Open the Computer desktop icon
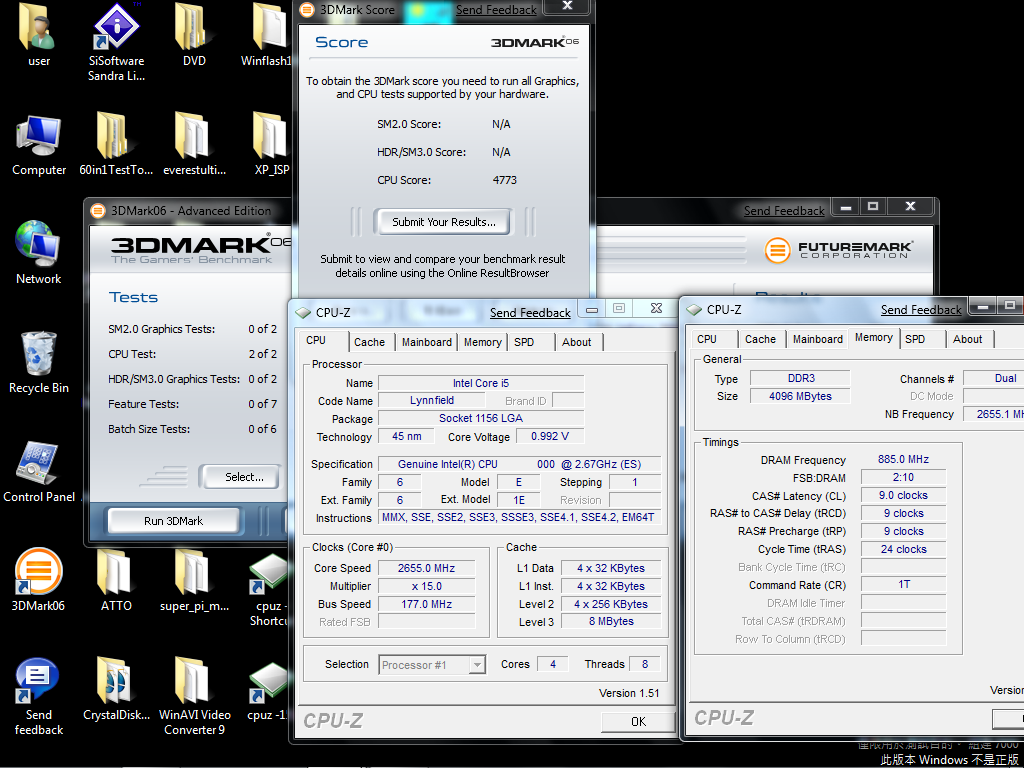The width and height of the screenshot is (1024, 768). tap(39, 145)
